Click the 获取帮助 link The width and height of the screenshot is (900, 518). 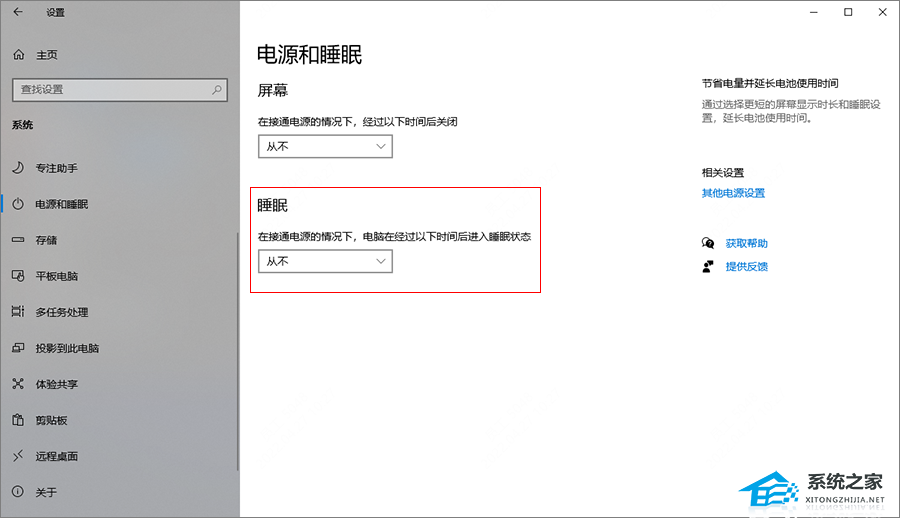click(746, 243)
